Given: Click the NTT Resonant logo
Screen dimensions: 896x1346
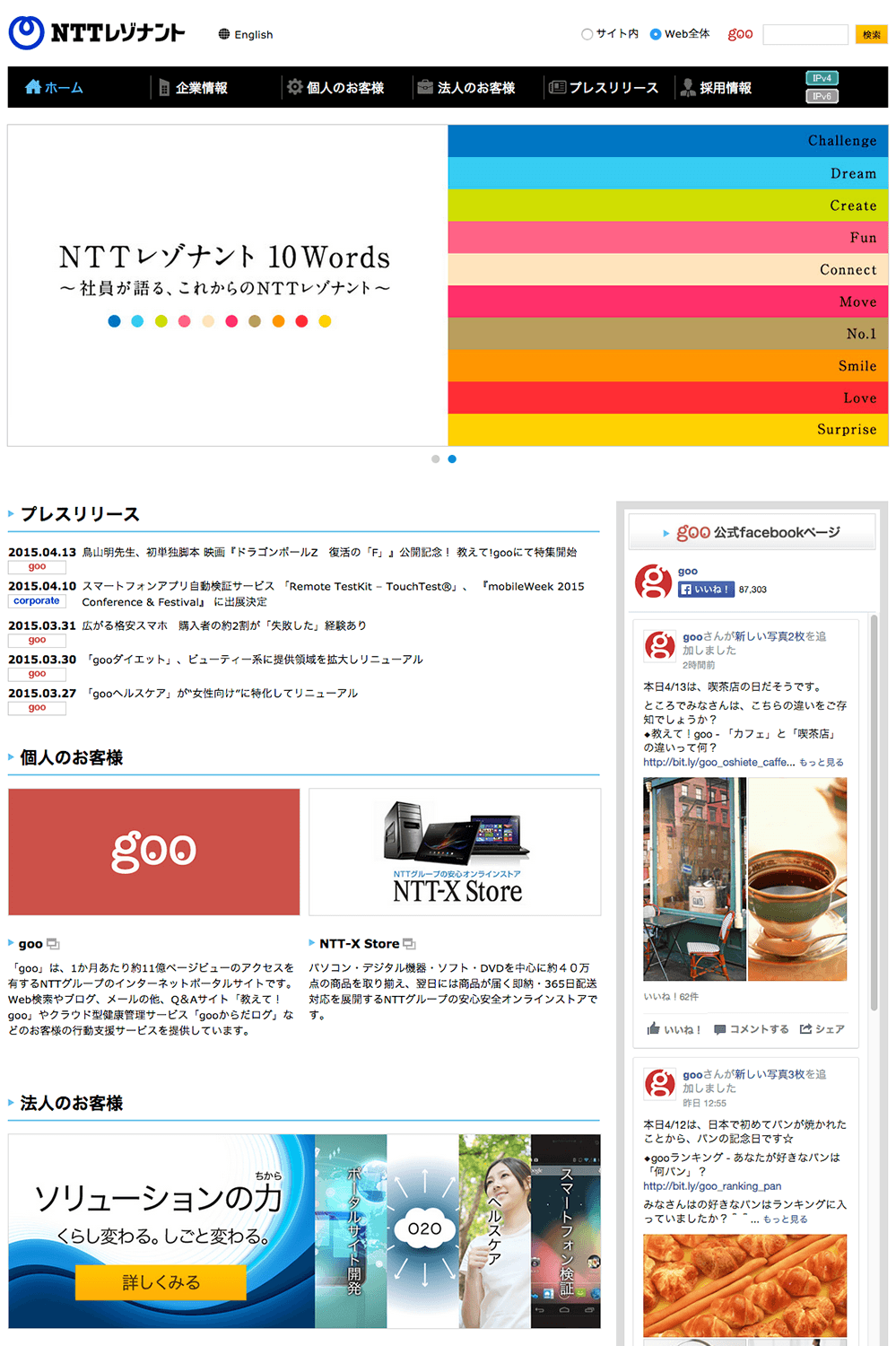Looking at the screenshot, I should [97, 33].
